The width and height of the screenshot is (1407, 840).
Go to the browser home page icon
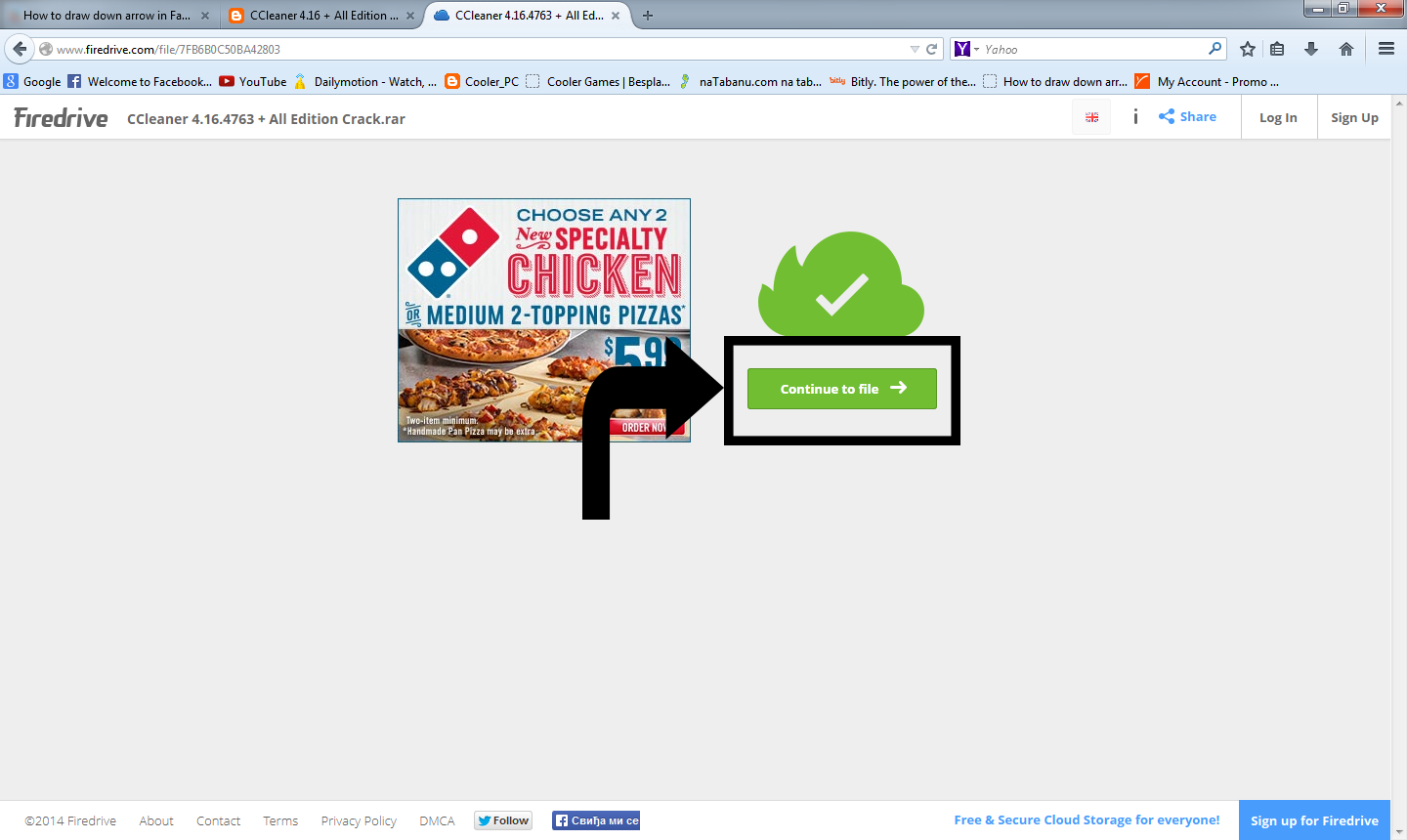(x=1346, y=49)
